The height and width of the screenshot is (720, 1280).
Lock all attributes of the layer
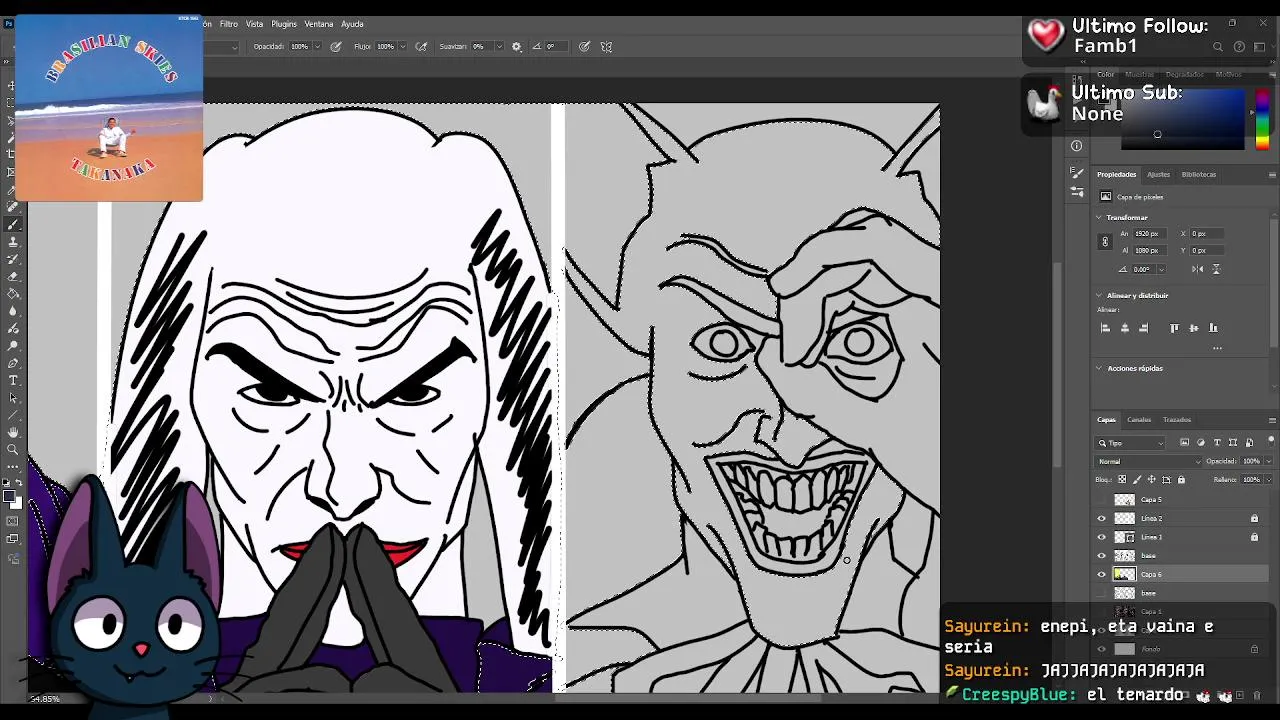pyautogui.click(x=1181, y=480)
